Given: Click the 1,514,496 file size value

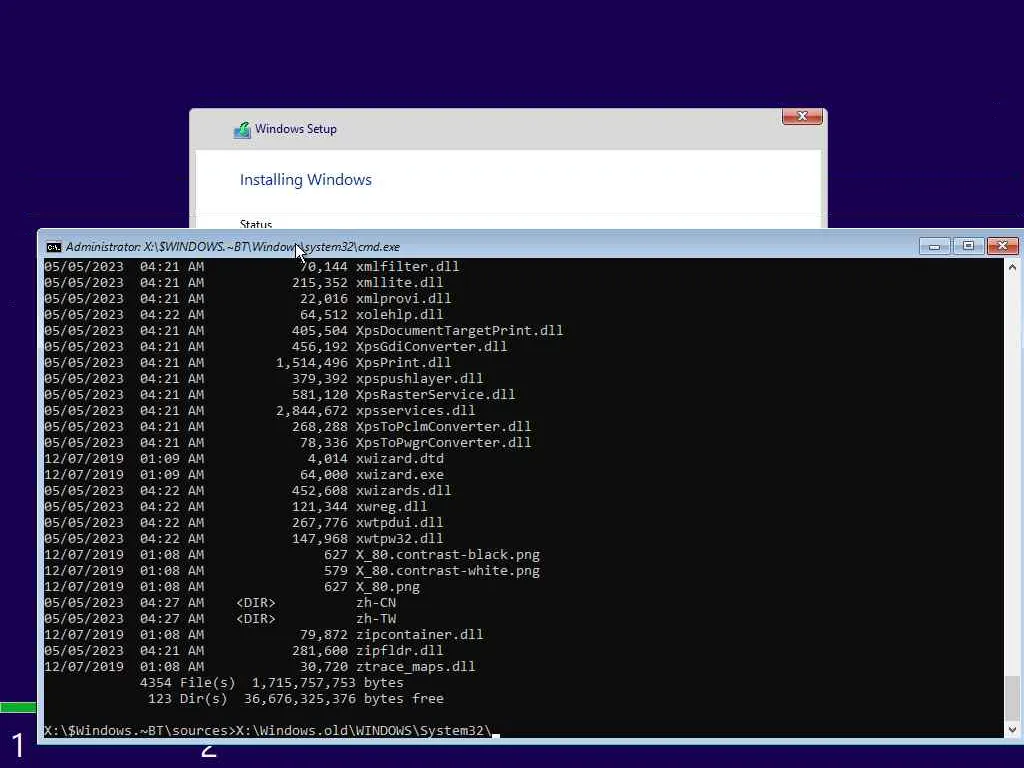Looking at the screenshot, I should 312,362.
